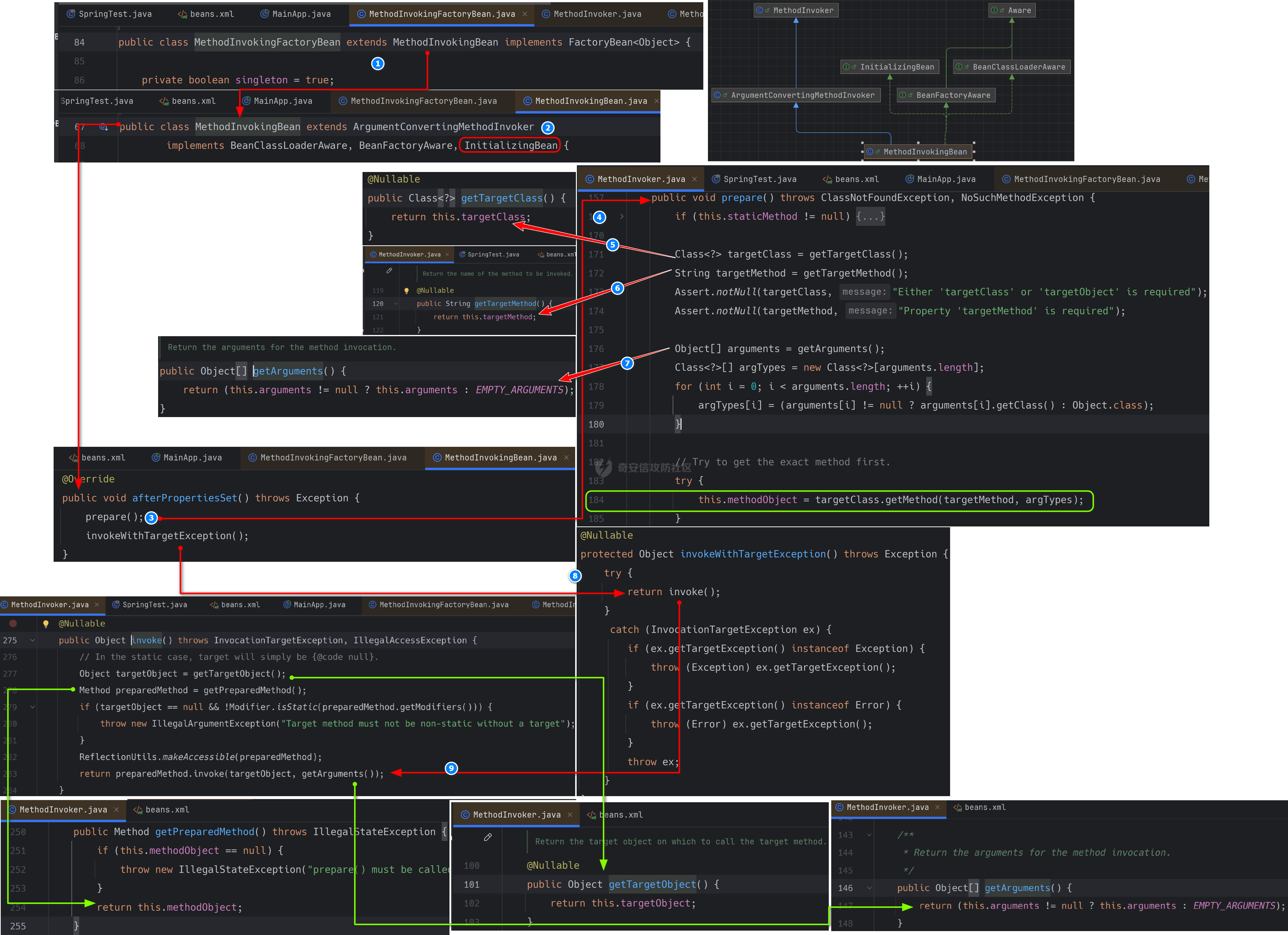Click the 'message:' hint before "Either 'targetClass'"
Screen dimensions: 1288x935
[864, 292]
